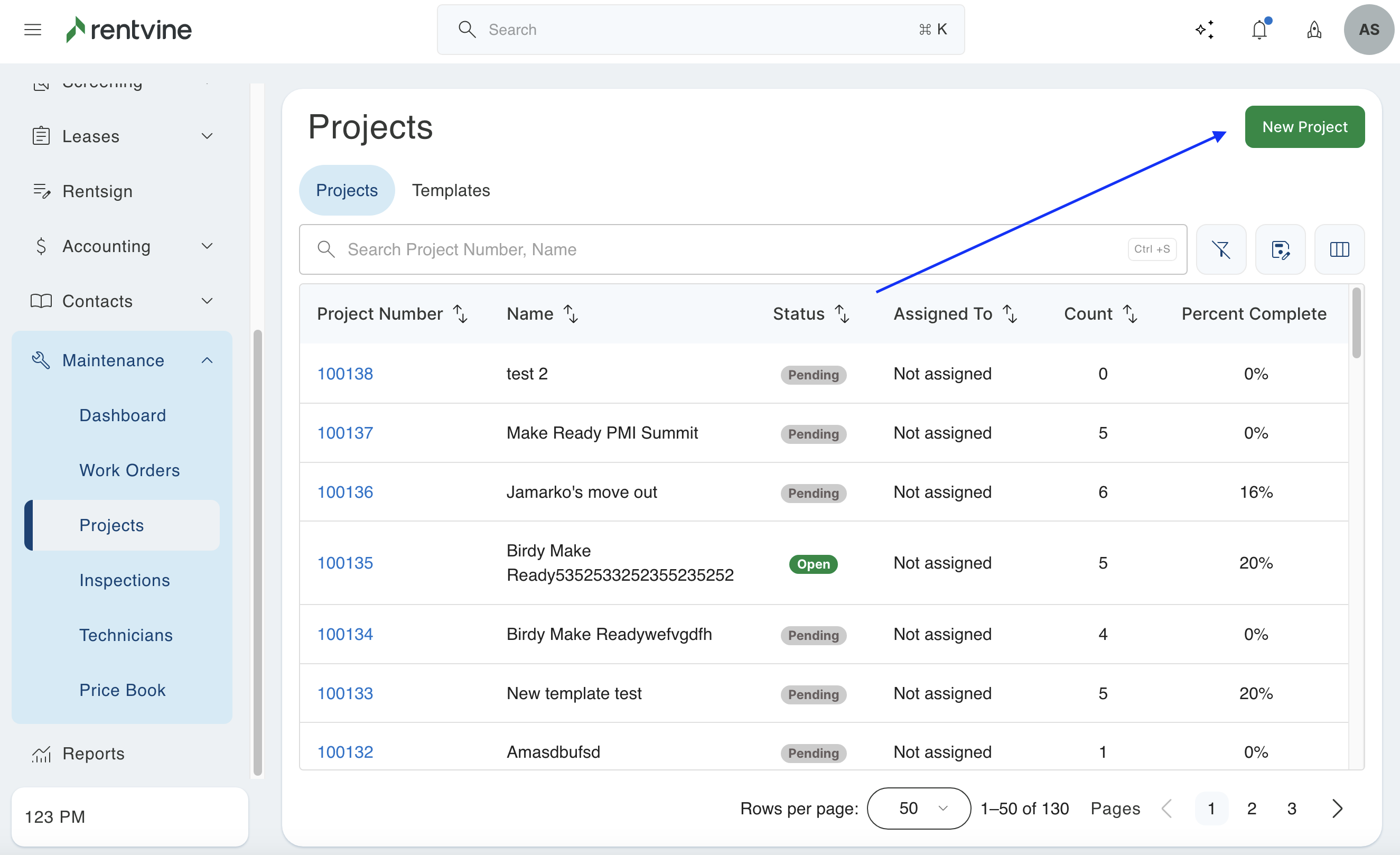Click the AI sparkle icon
The image size is (1400, 855).
pos(1205,30)
